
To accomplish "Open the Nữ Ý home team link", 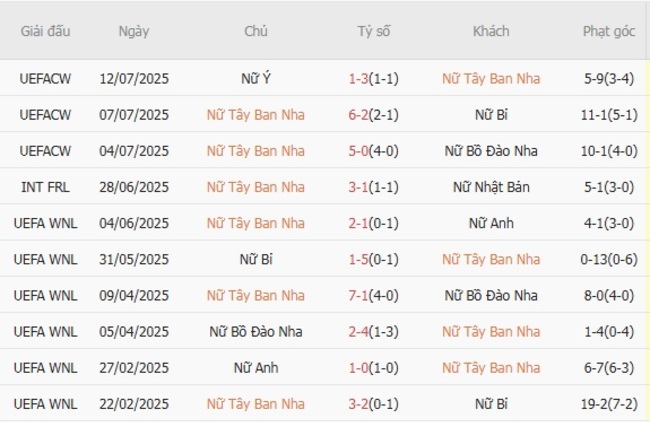I will pyautogui.click(x=255, y=79).
